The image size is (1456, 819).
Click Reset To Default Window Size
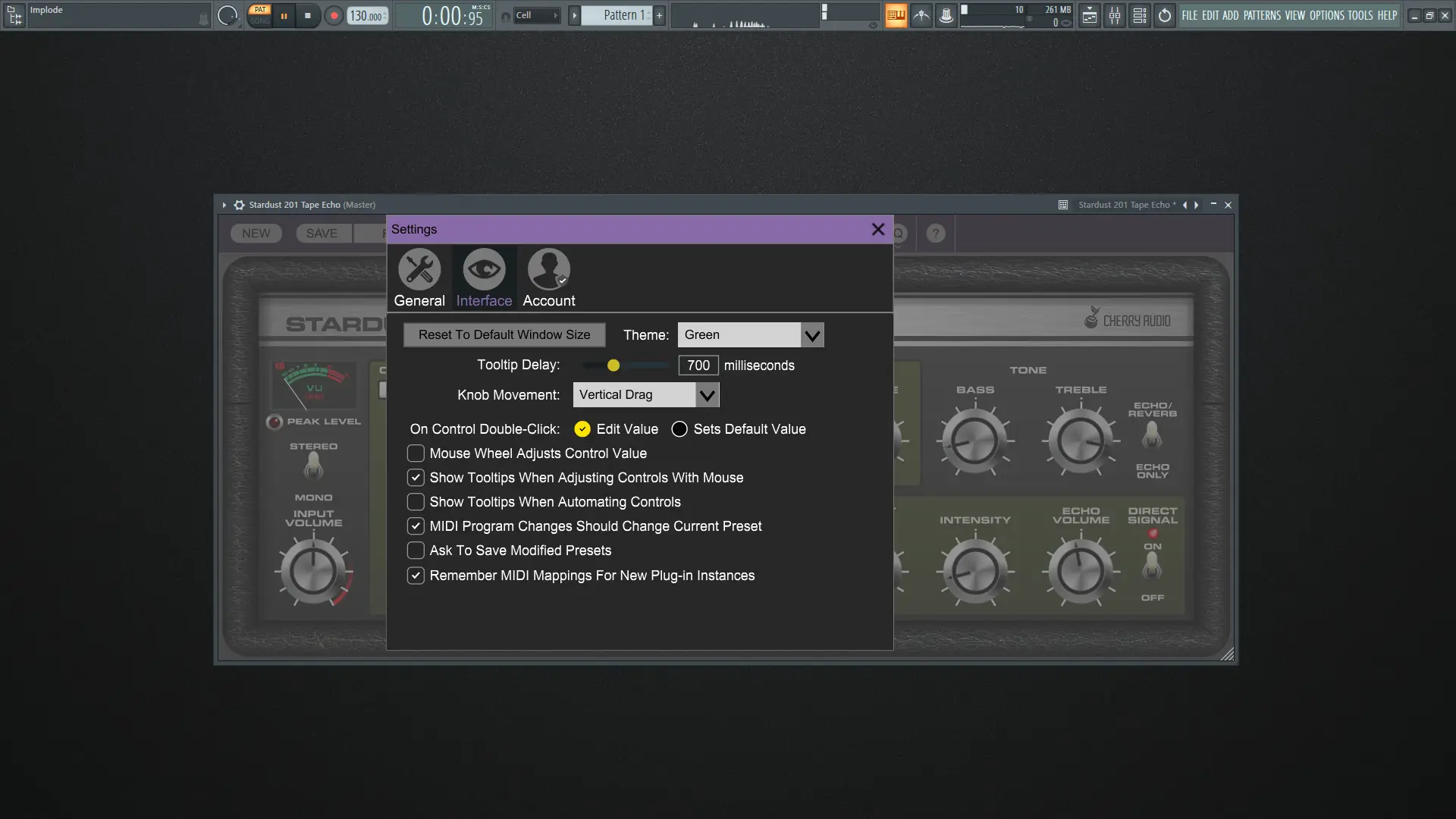[x=504, y=335]
